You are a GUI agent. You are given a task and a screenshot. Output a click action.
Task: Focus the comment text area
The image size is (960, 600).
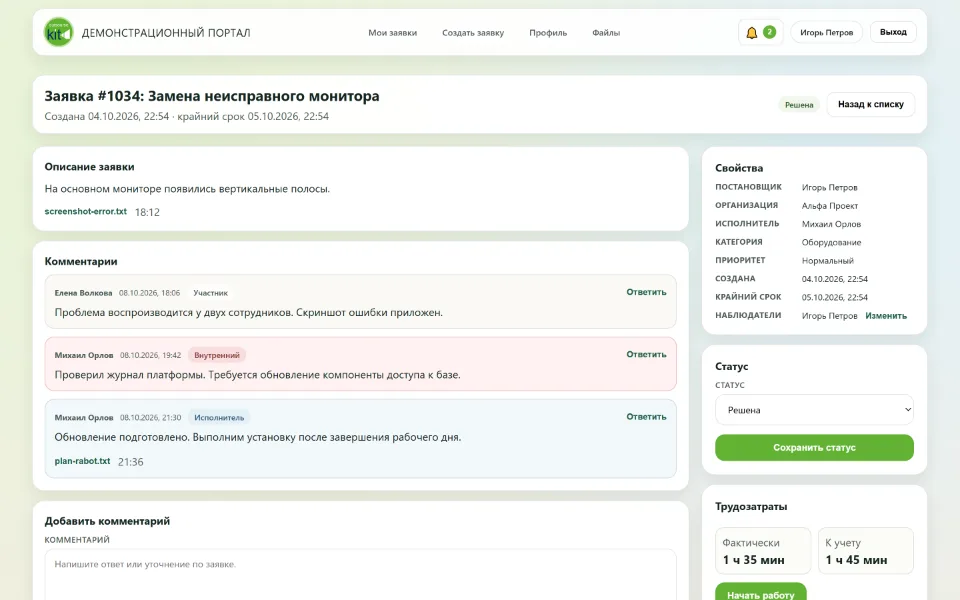(x=360, y=574)
